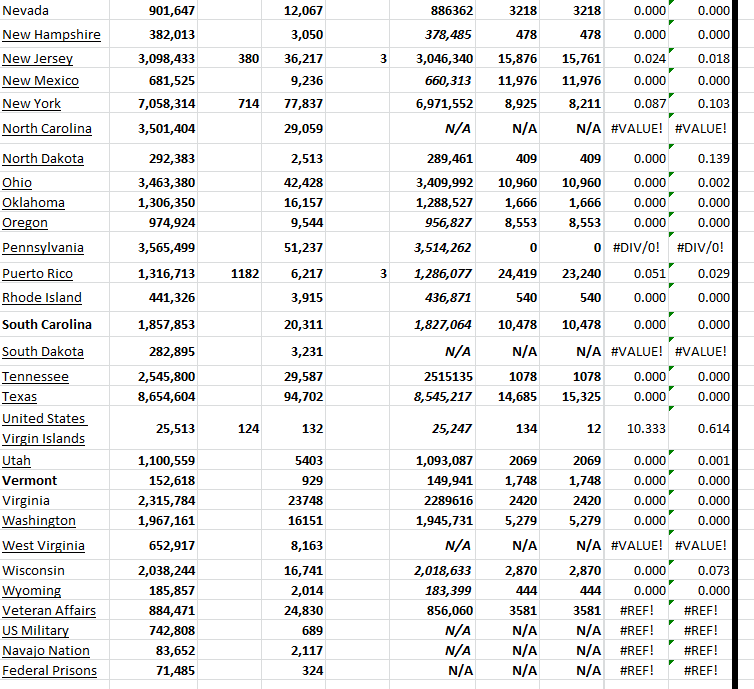
Task: Select Puerto Rico's 1182 value cell
Action: pyautogui.click(x=244, y=274)
